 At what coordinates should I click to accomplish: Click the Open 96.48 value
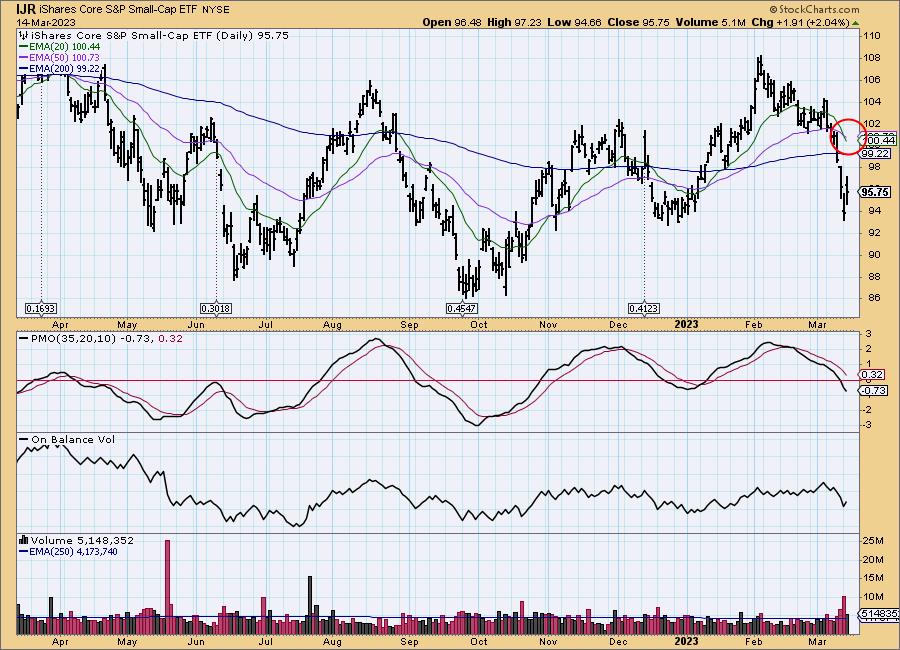point(452,22)
